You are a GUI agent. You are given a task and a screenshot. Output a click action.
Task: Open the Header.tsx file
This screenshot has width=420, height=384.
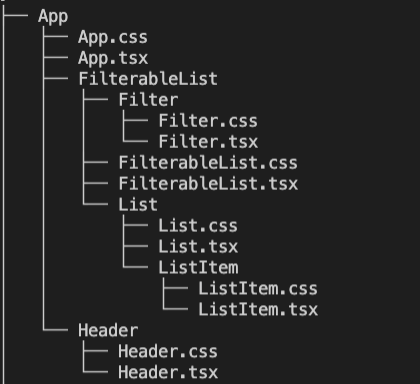(168, 373)
